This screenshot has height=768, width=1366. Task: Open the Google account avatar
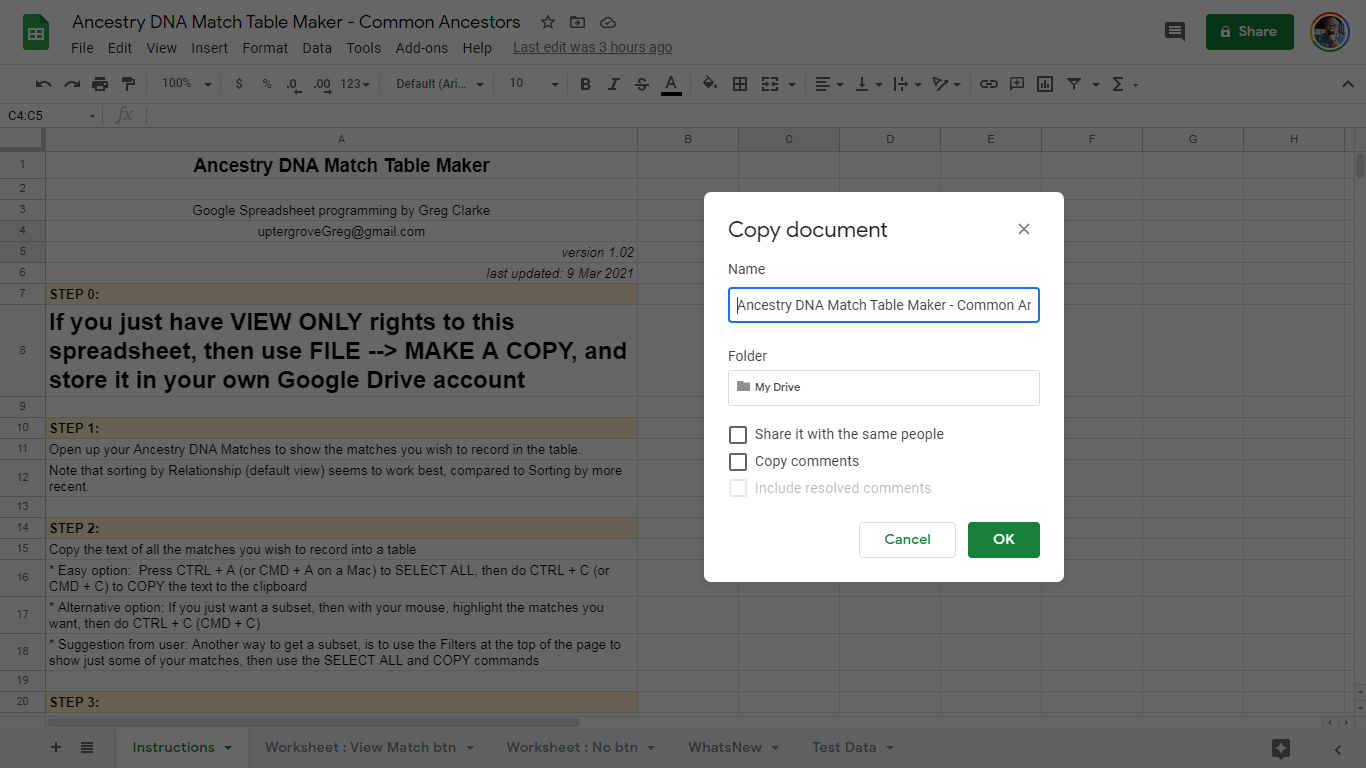tap(1330, 32)
